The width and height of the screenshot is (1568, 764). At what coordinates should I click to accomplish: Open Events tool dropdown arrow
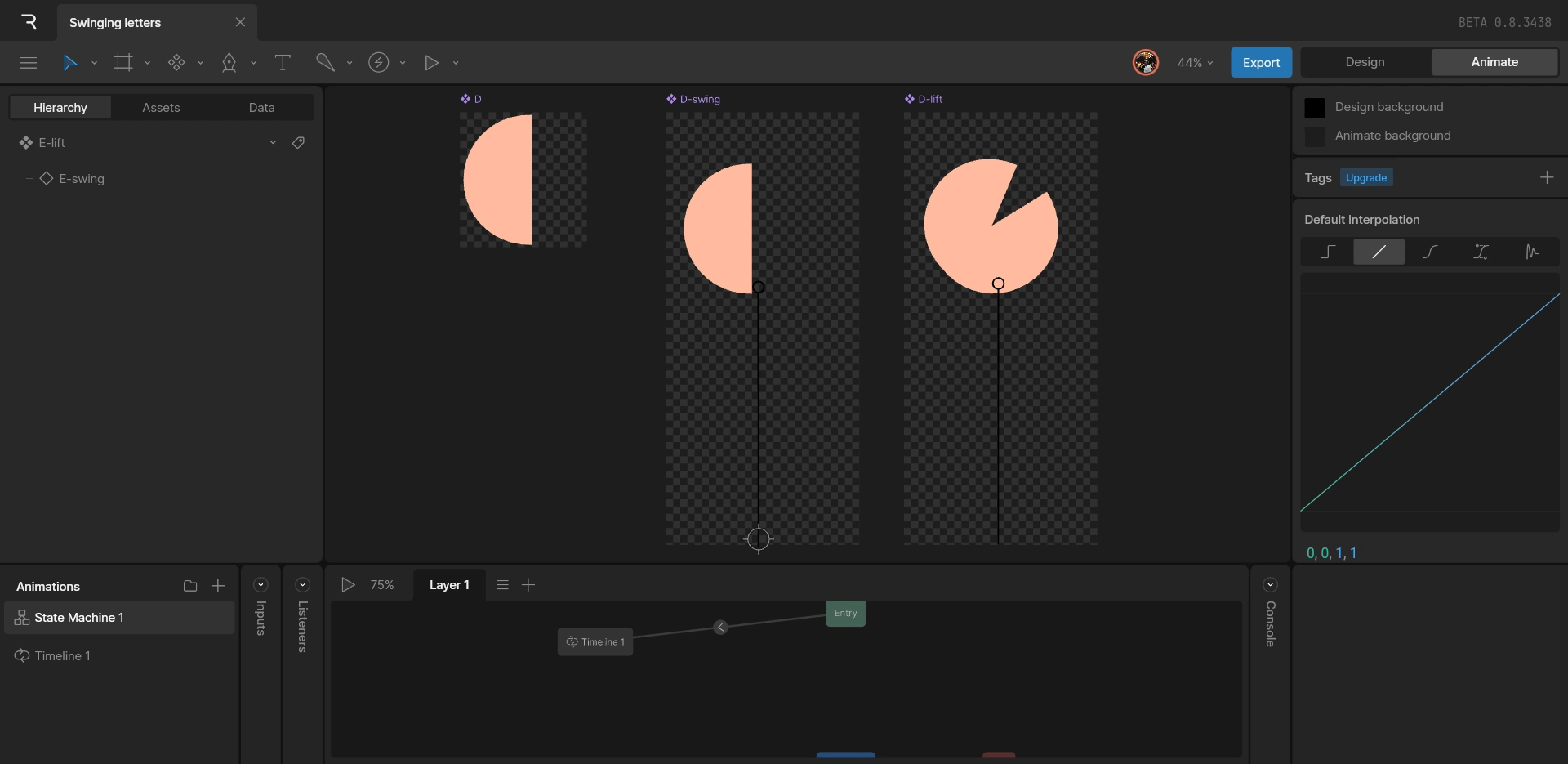coord(402,63)
